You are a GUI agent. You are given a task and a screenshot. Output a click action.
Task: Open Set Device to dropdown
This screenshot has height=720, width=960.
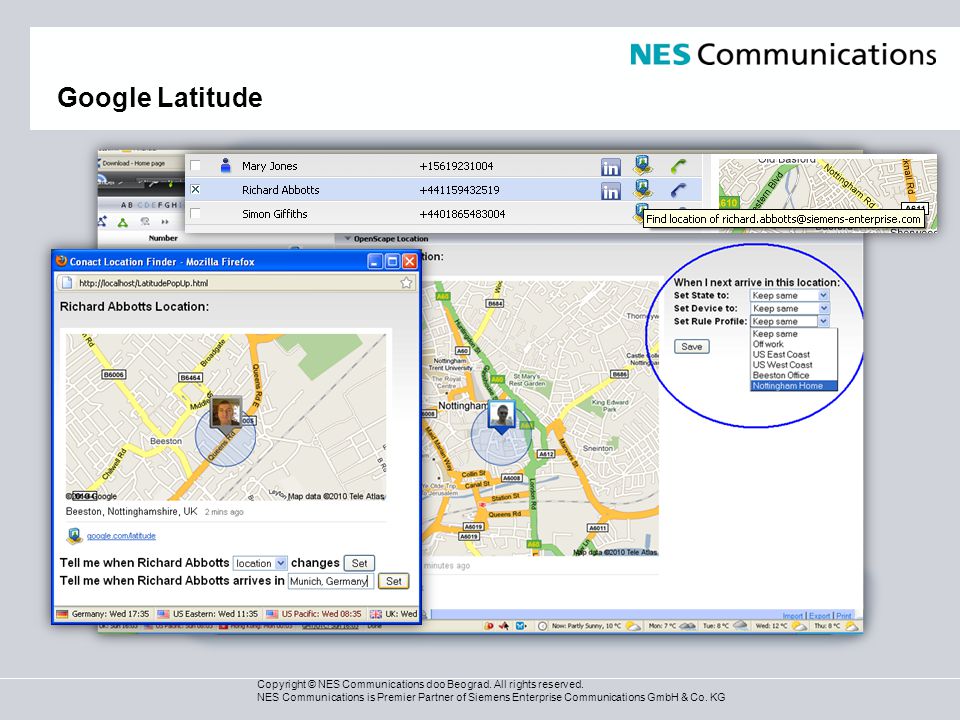tap(790, 308)
